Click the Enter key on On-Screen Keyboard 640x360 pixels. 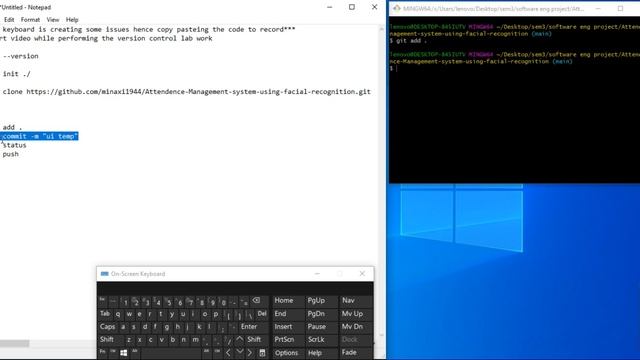tap(249, 327)
